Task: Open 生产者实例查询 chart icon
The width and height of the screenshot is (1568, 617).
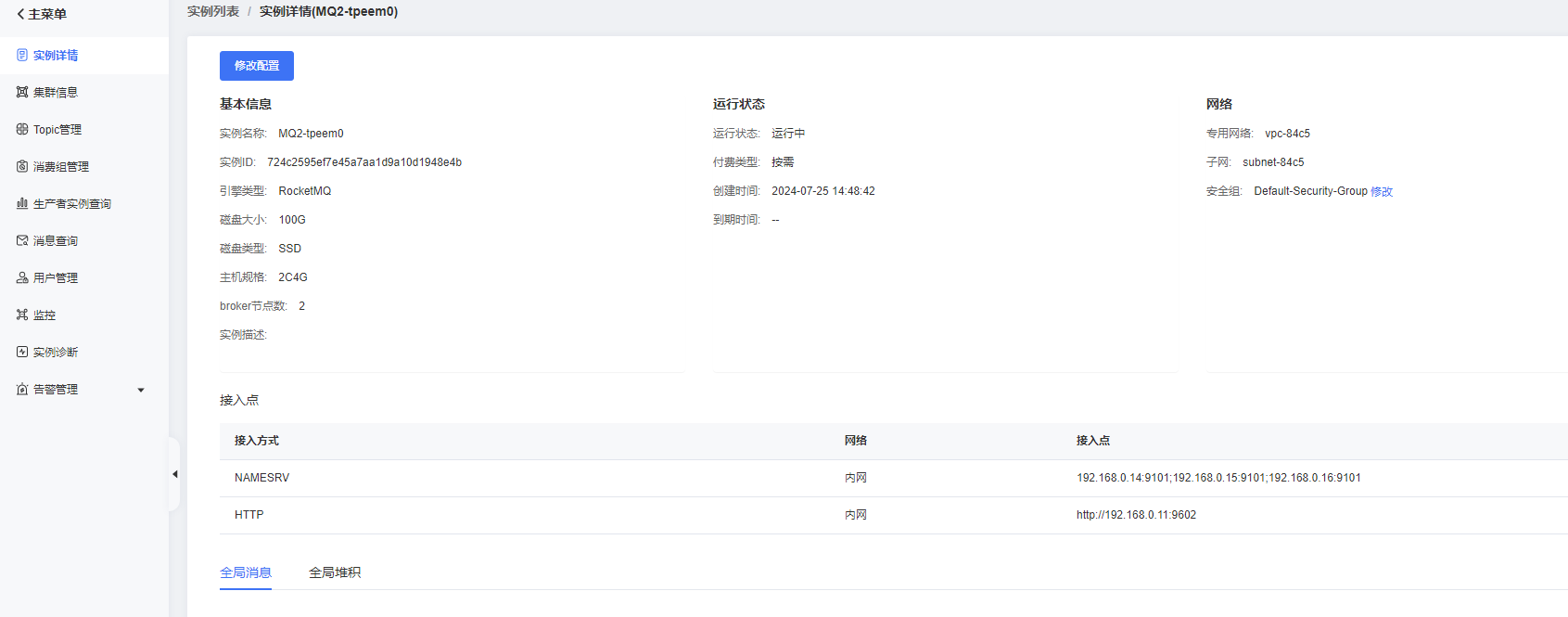Action: click(22, 204)
